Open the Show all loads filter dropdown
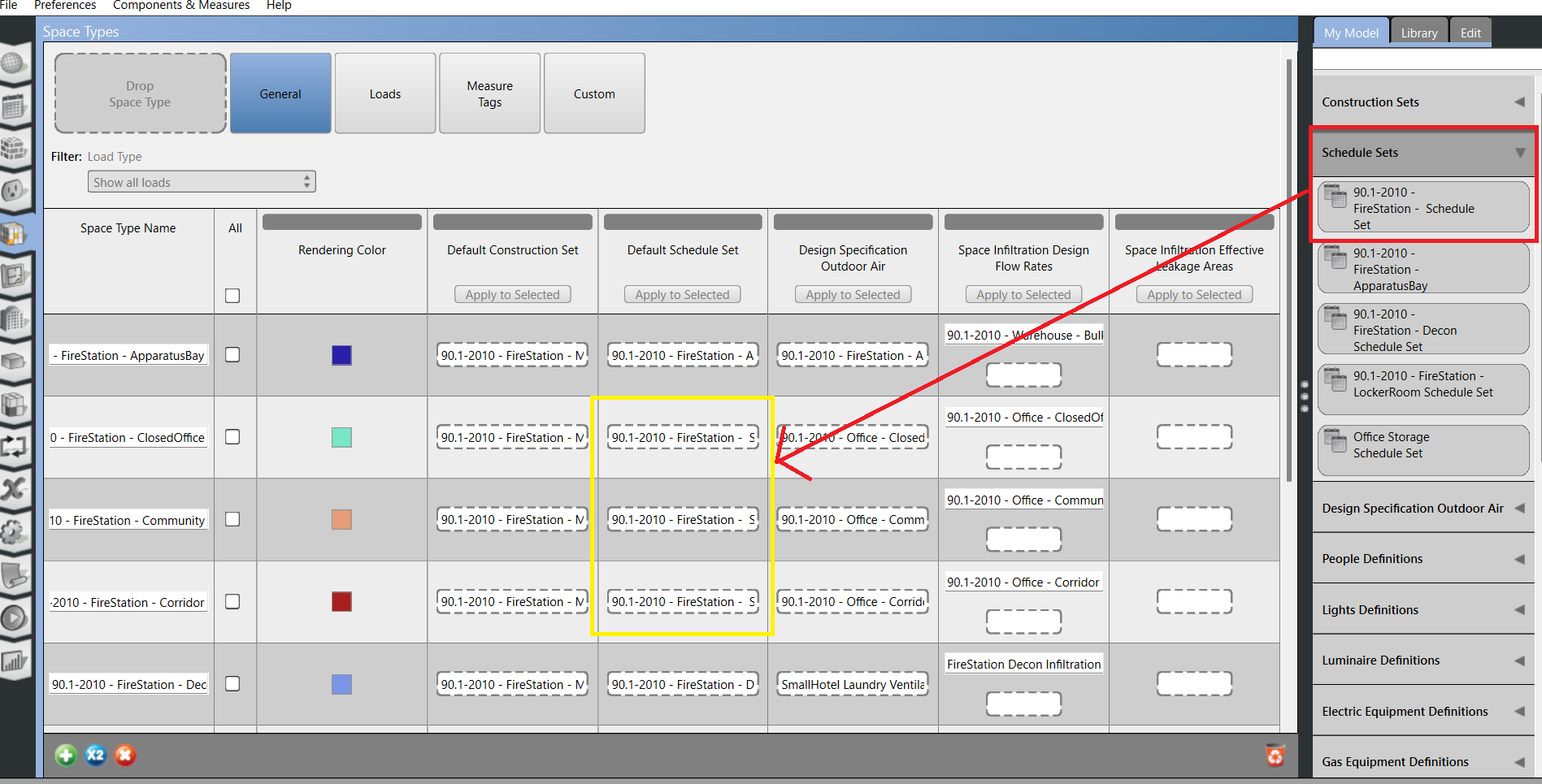The height and width of the screenshot is (784, 1542). (202, 182)
